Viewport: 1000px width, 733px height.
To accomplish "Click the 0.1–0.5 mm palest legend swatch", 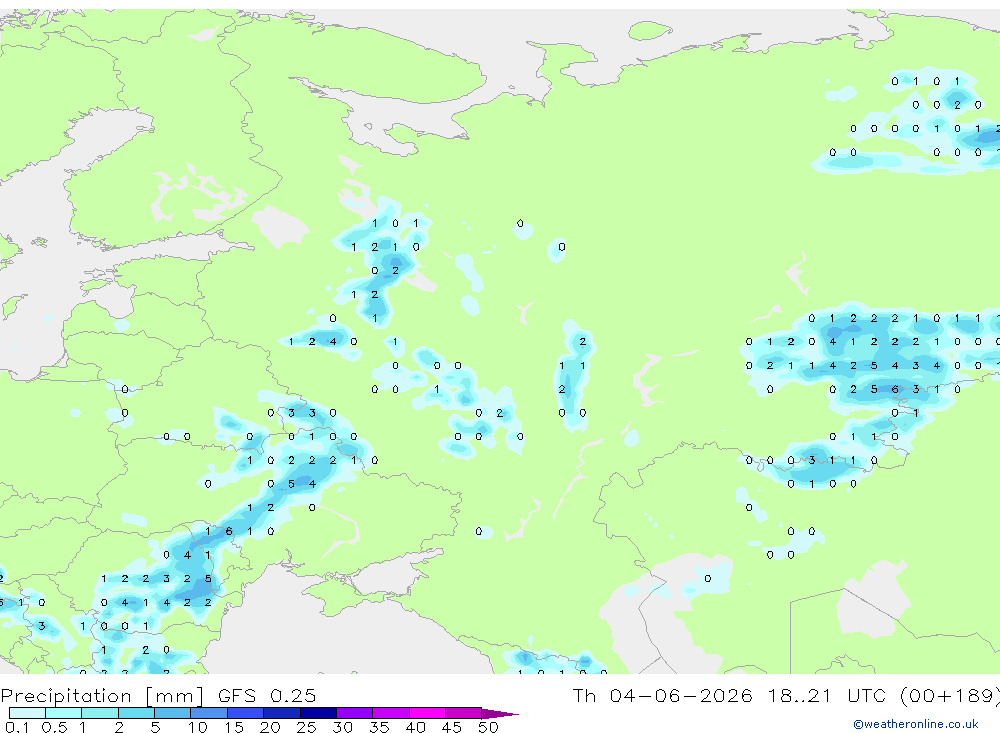I will tap(27, 713).
